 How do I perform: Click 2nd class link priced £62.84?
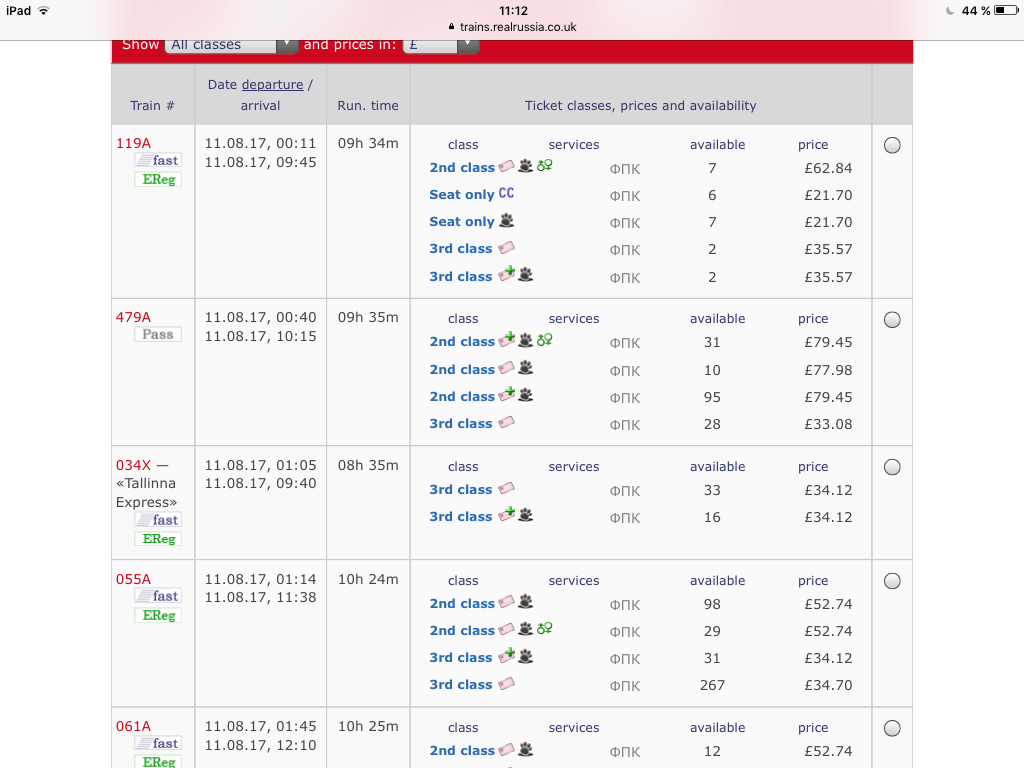pyautogui.click(x=462, y=168)
